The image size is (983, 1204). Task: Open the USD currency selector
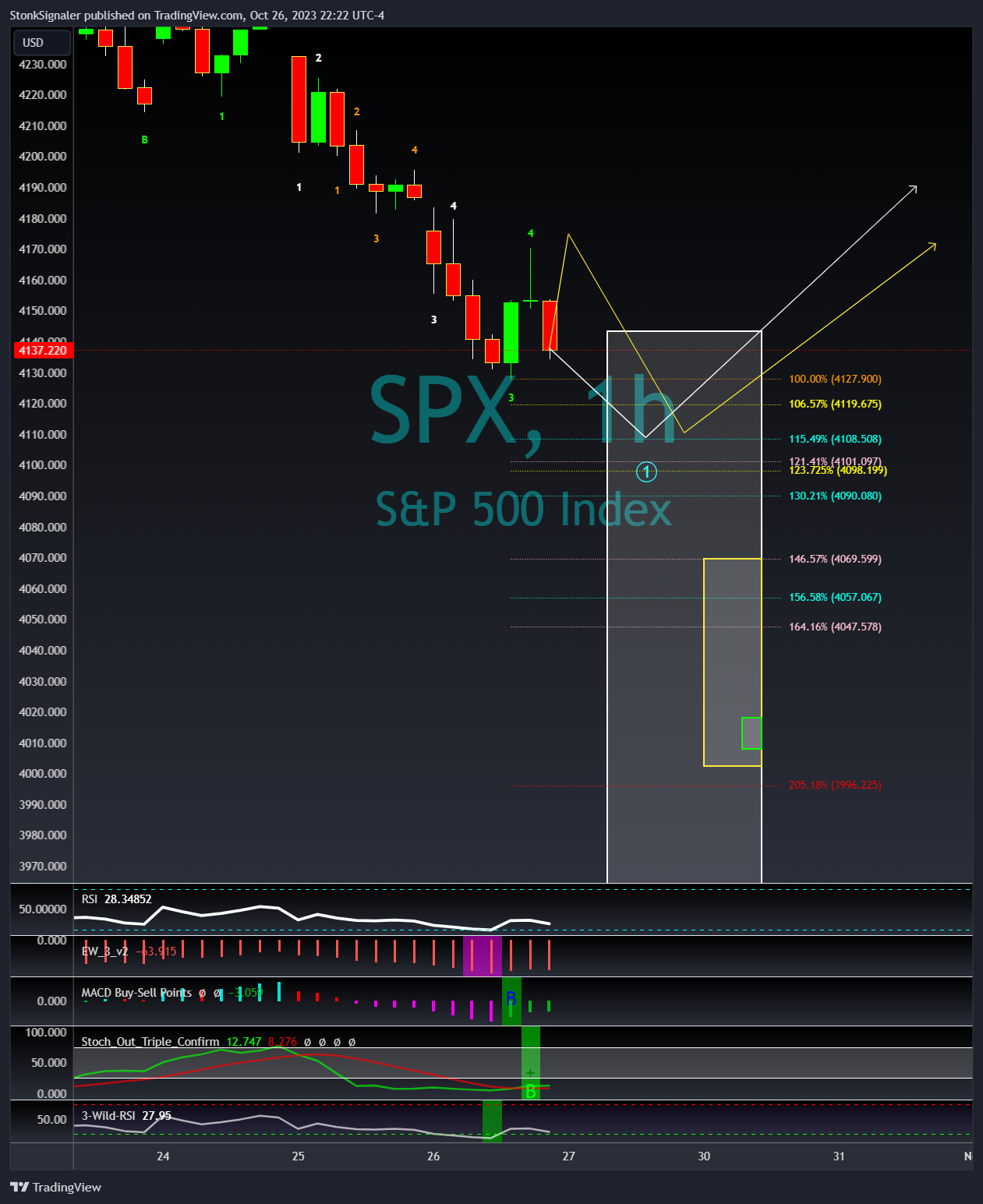click(42, 43)
